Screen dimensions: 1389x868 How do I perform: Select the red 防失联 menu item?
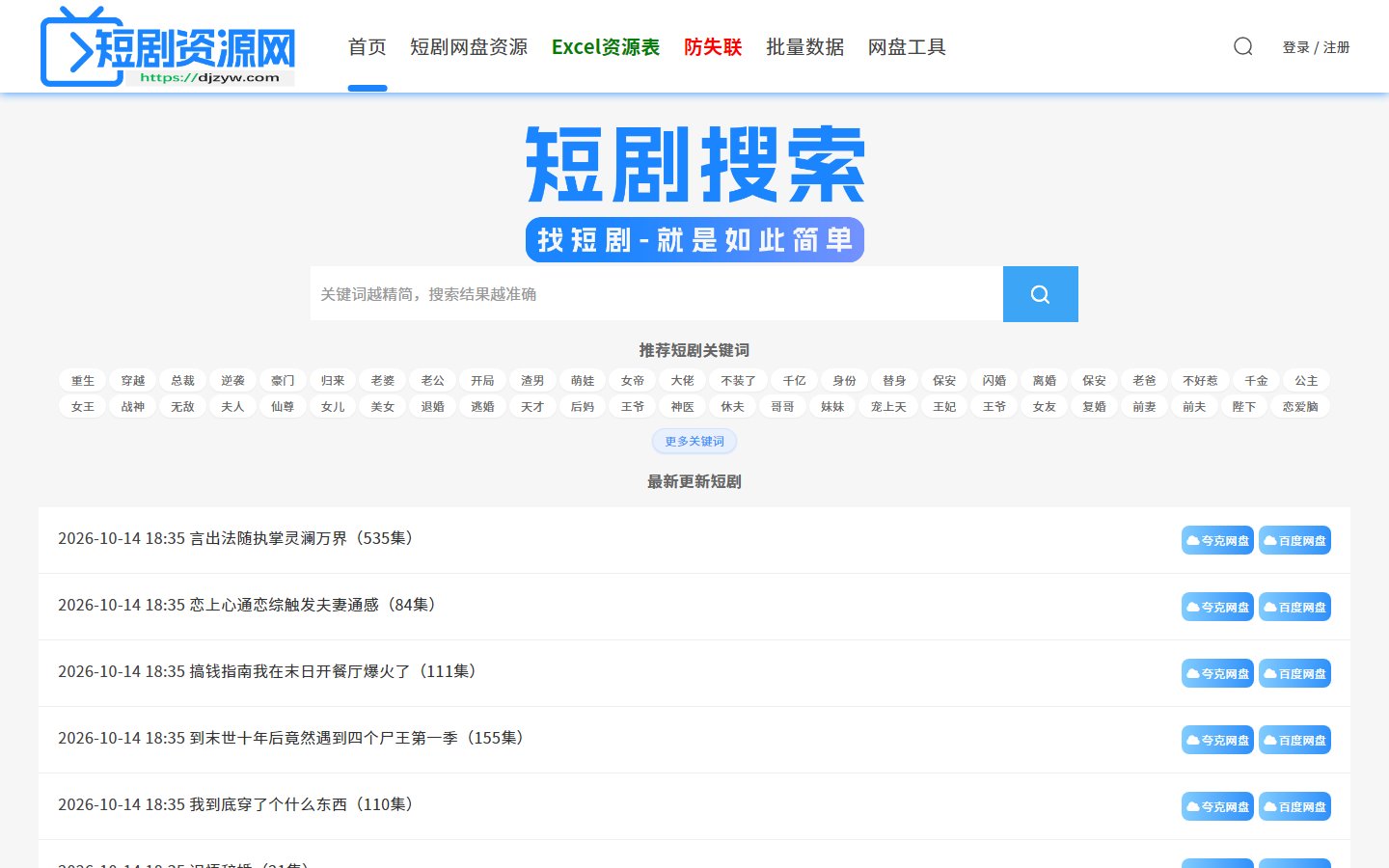click(713, 47)
